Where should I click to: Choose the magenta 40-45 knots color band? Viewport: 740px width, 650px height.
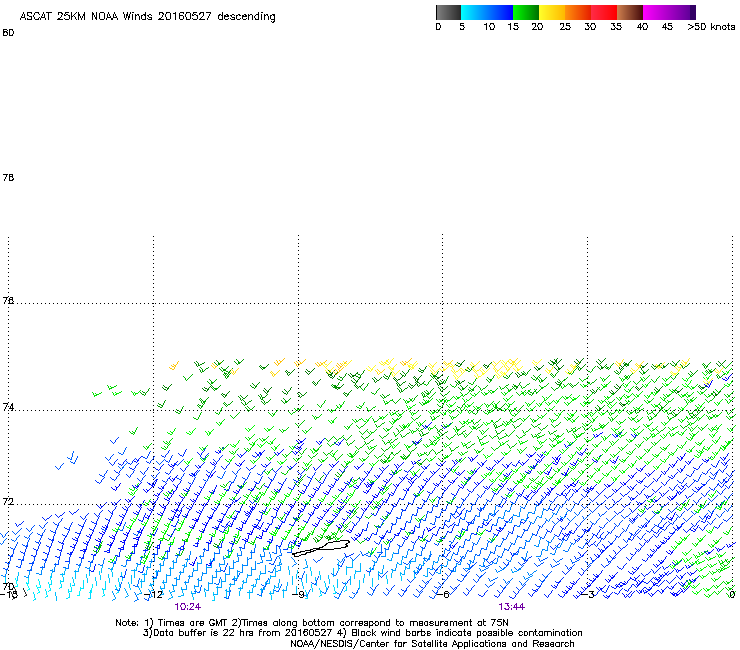click(656, 12)
